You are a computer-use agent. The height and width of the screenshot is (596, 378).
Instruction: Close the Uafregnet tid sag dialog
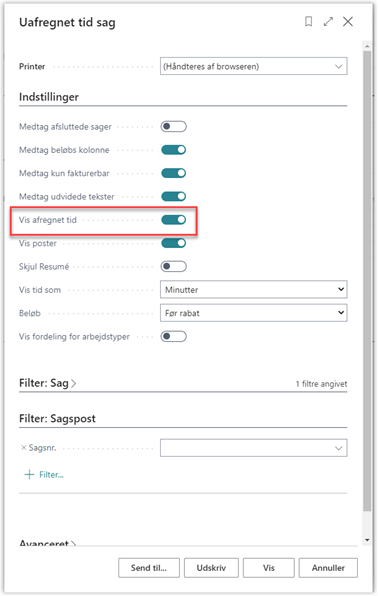(348, 22)
